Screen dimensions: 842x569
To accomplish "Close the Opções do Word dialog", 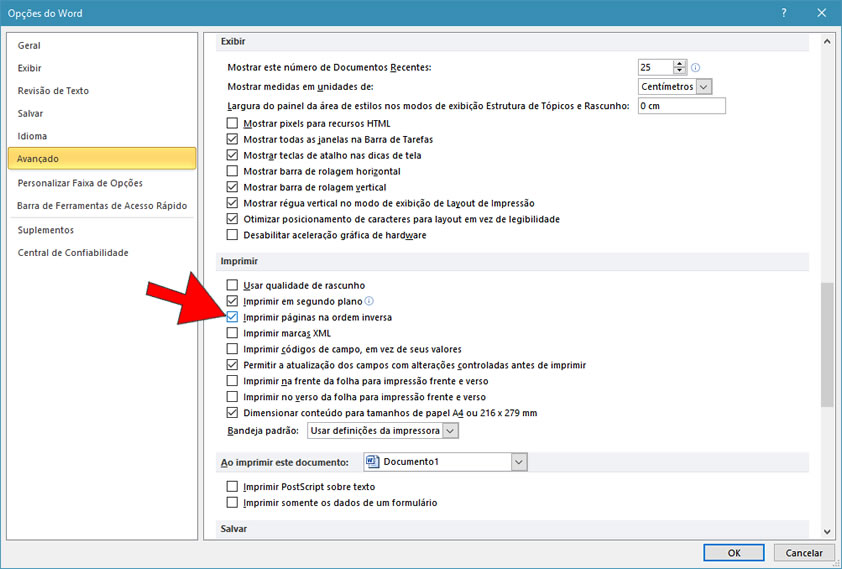I will pos(822,13).
